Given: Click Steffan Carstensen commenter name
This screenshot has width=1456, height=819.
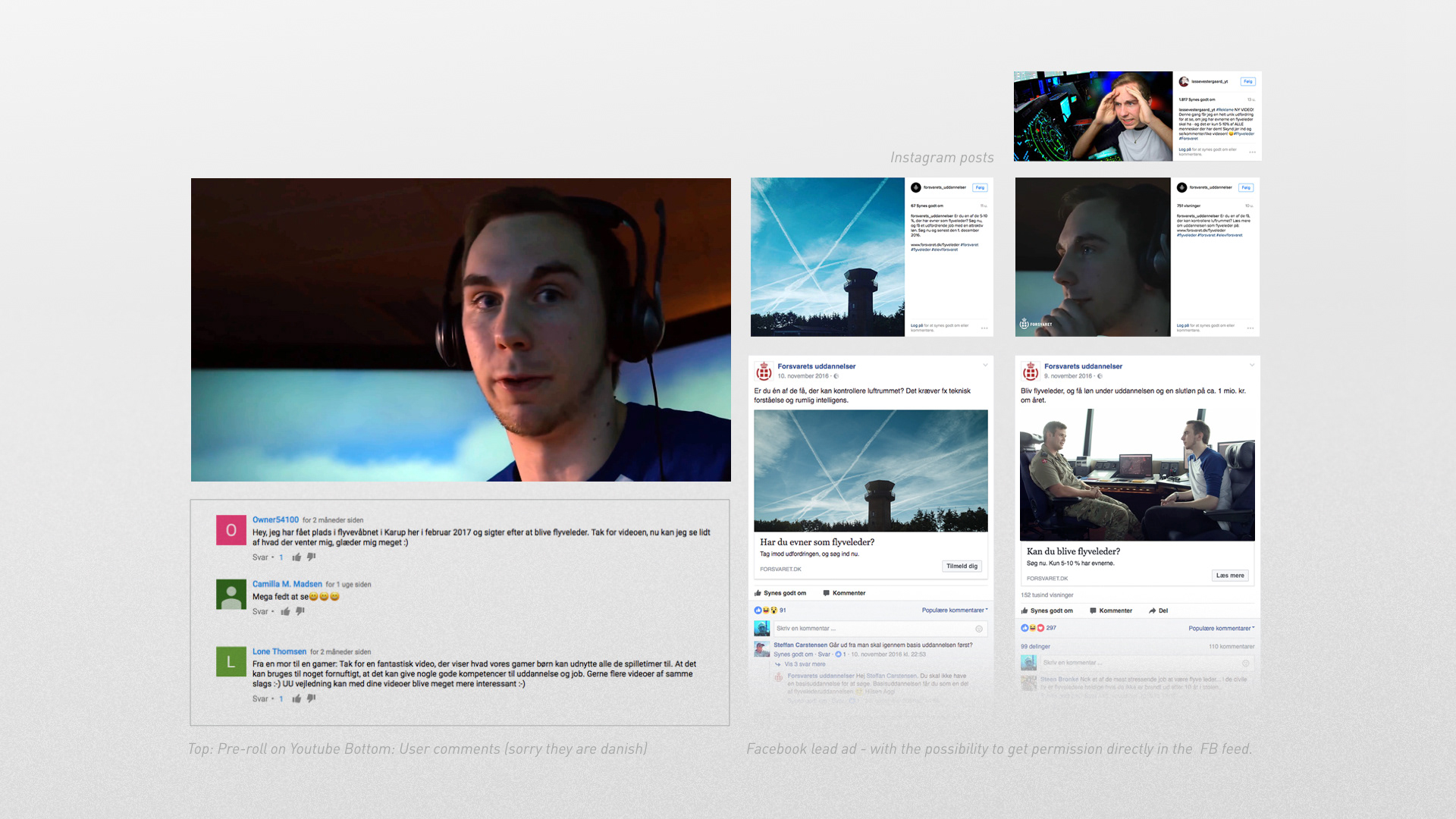Looking at the screenshot, I should [800, 645].
